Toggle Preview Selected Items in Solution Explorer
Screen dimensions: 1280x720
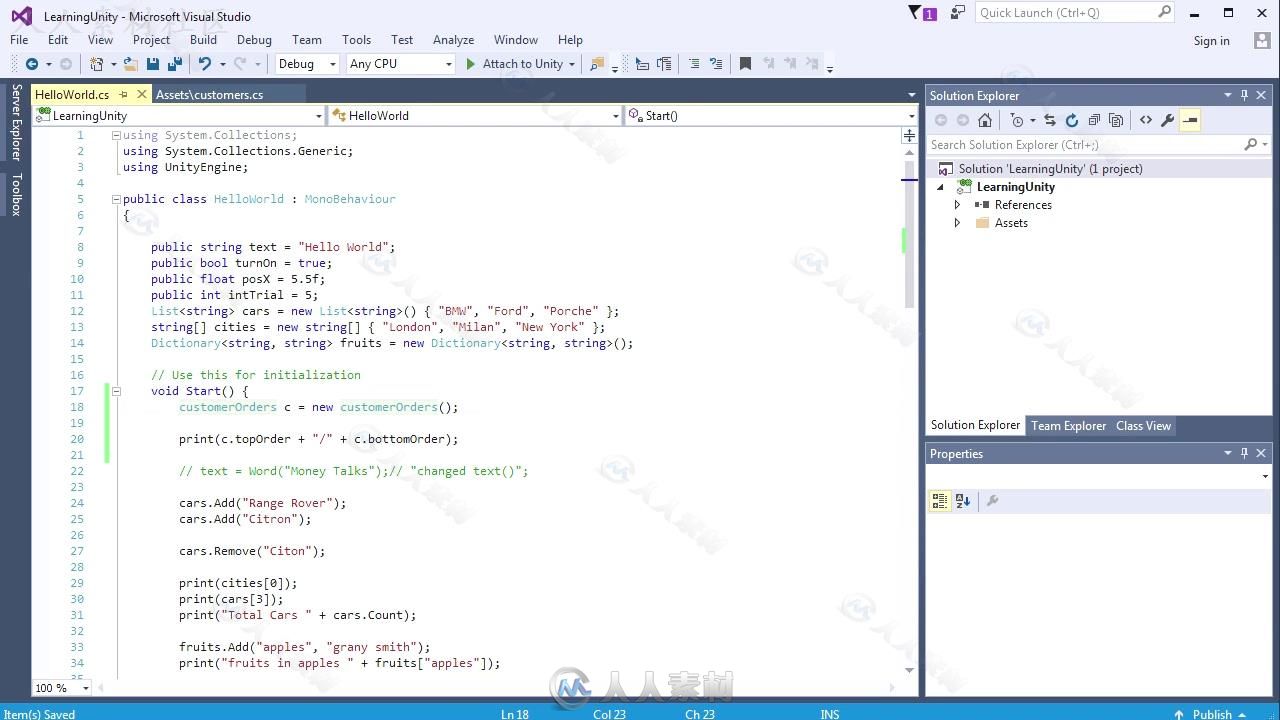point(1190,120)
